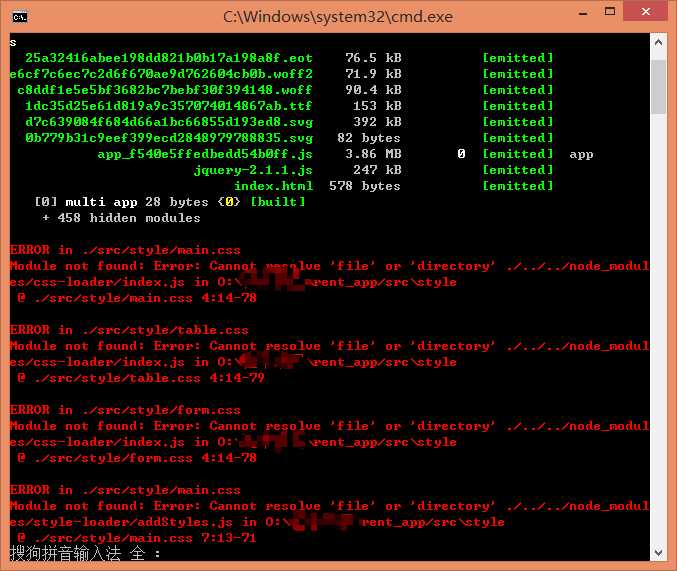Click the 392 kB size value

coord(377,122)
